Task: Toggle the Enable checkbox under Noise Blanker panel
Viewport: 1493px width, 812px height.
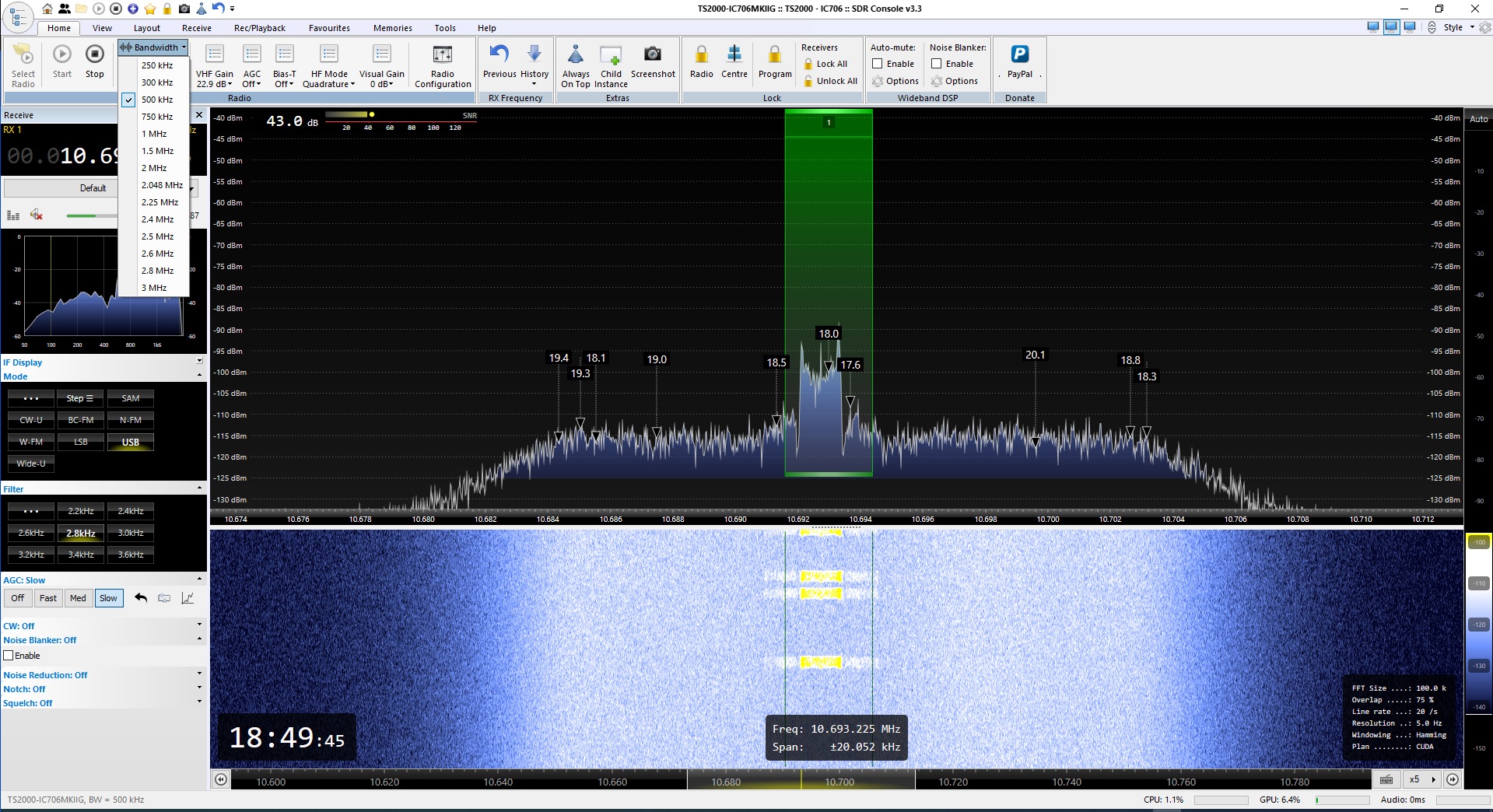Action: 9,656
